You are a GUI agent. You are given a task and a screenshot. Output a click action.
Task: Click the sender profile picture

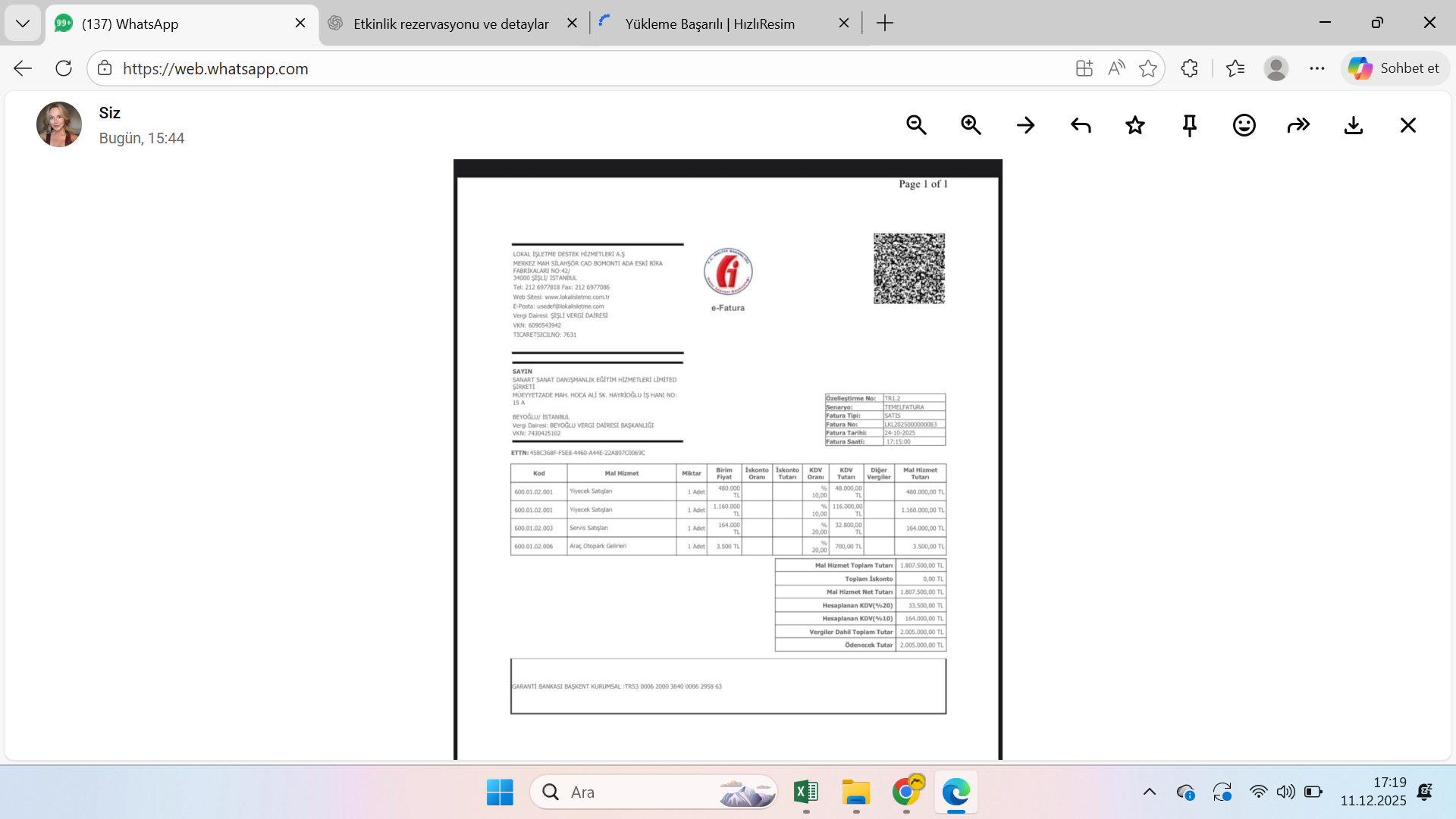[x=59, y=124]
